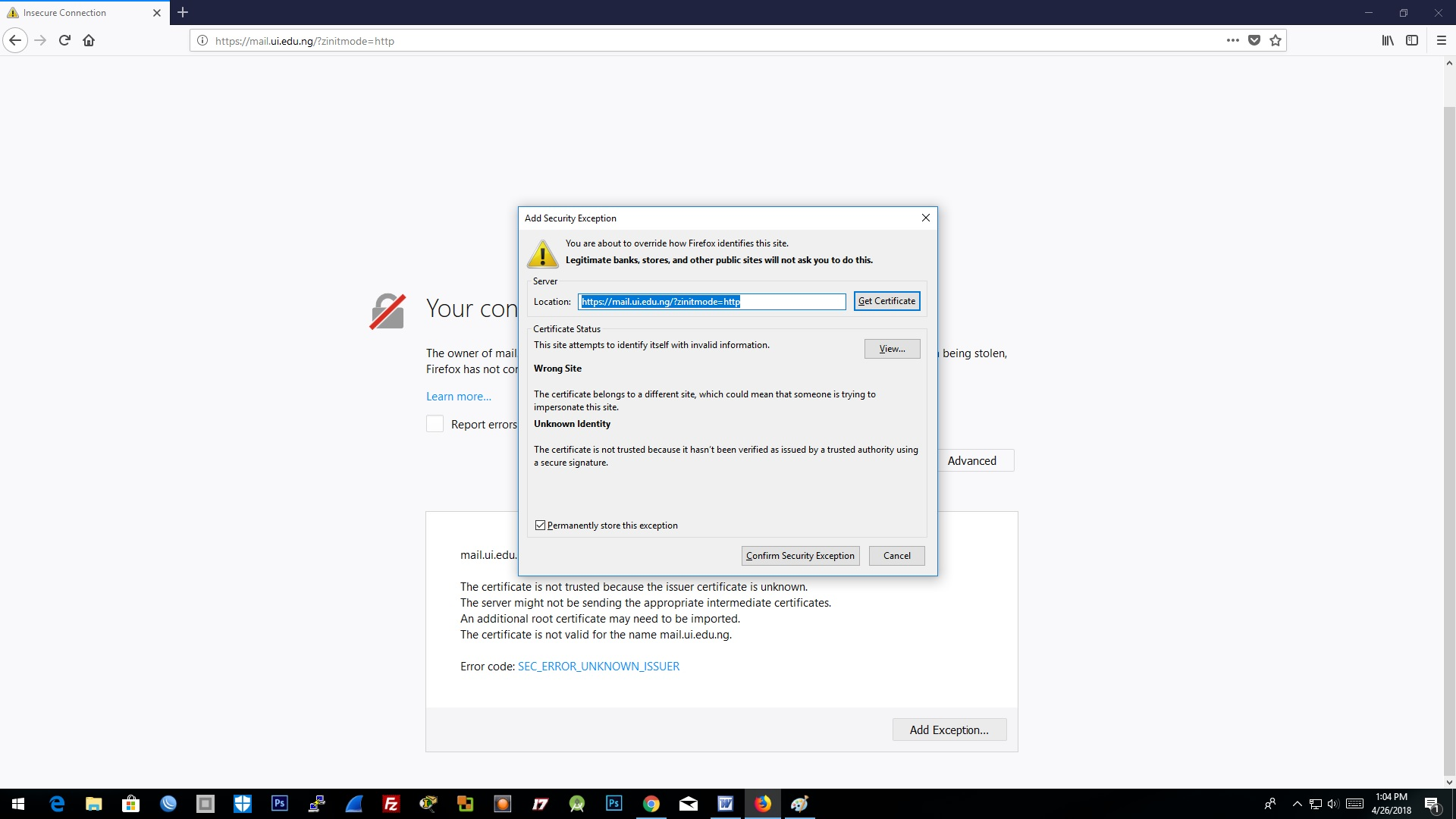Click the bookmark star icon
The height and width of the screenshot is (819, 1456).
[x=1276, y=40]
